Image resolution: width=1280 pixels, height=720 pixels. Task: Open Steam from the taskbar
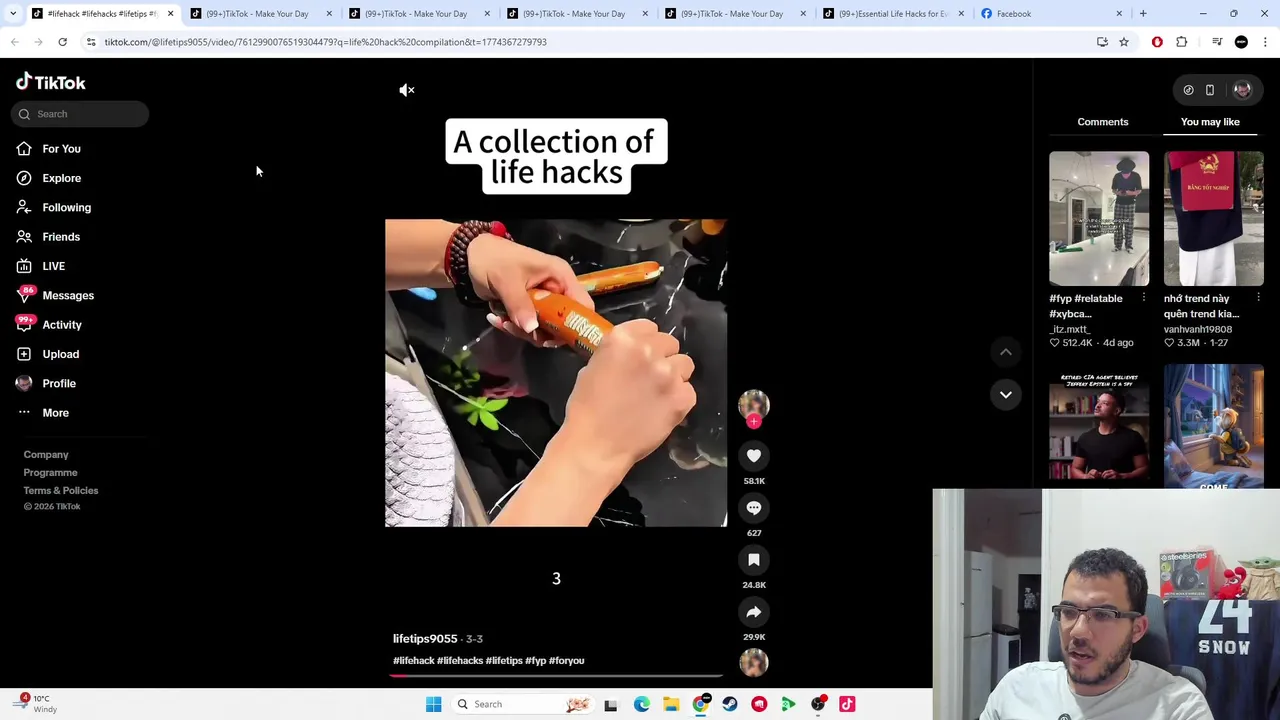point(730,704)
